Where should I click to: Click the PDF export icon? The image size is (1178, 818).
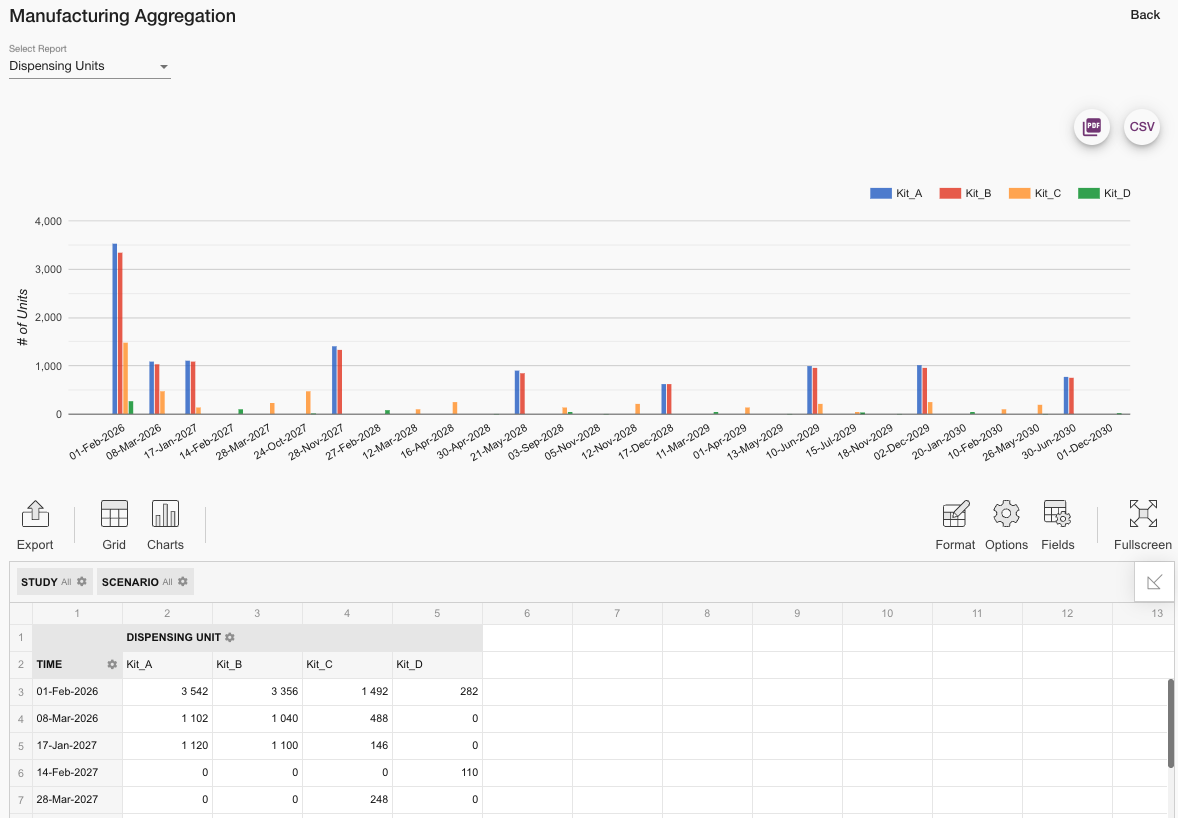coord(1092,127)
